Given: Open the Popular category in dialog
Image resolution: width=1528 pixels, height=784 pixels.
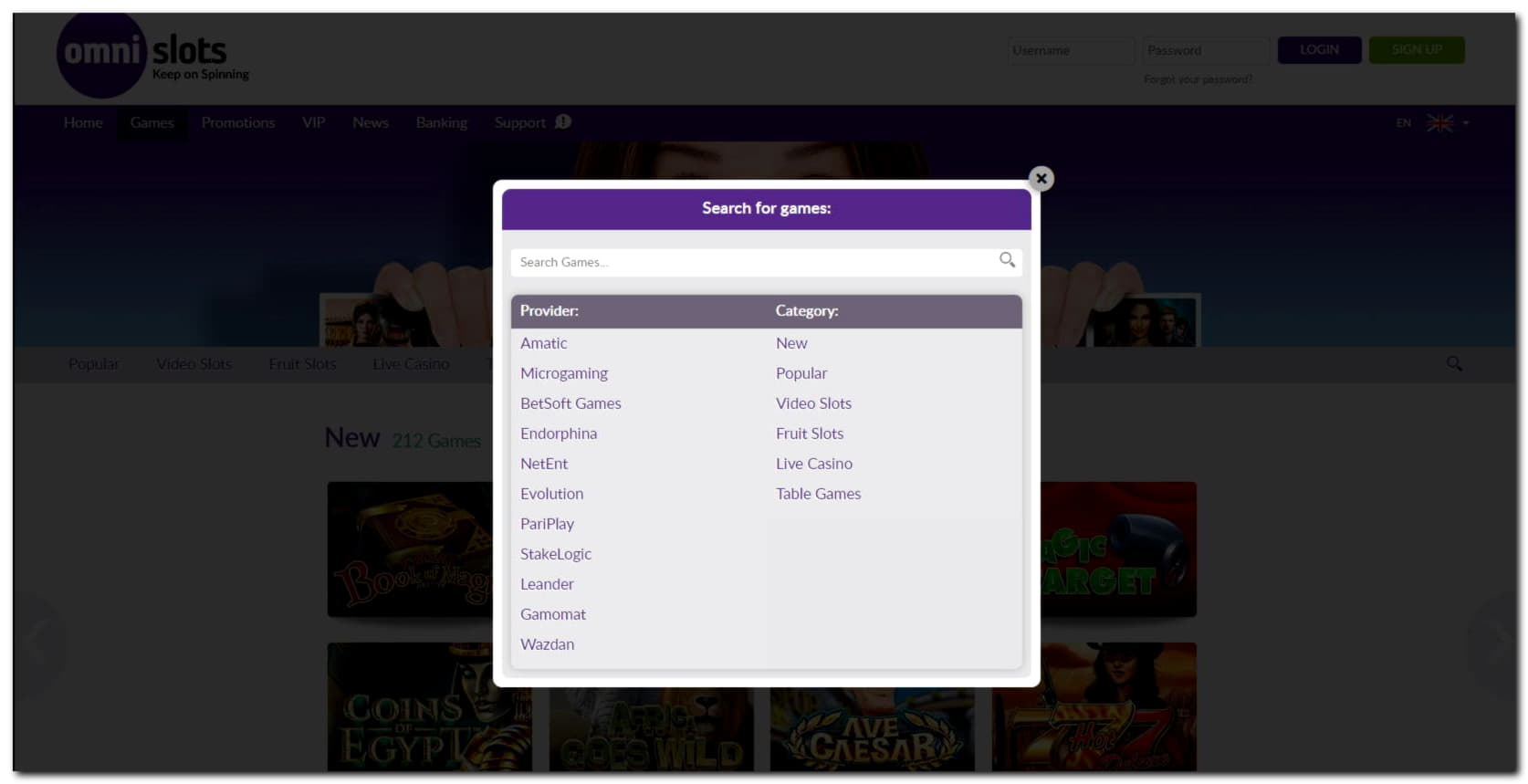Looking at the screenshot, I should pos(801,373).
